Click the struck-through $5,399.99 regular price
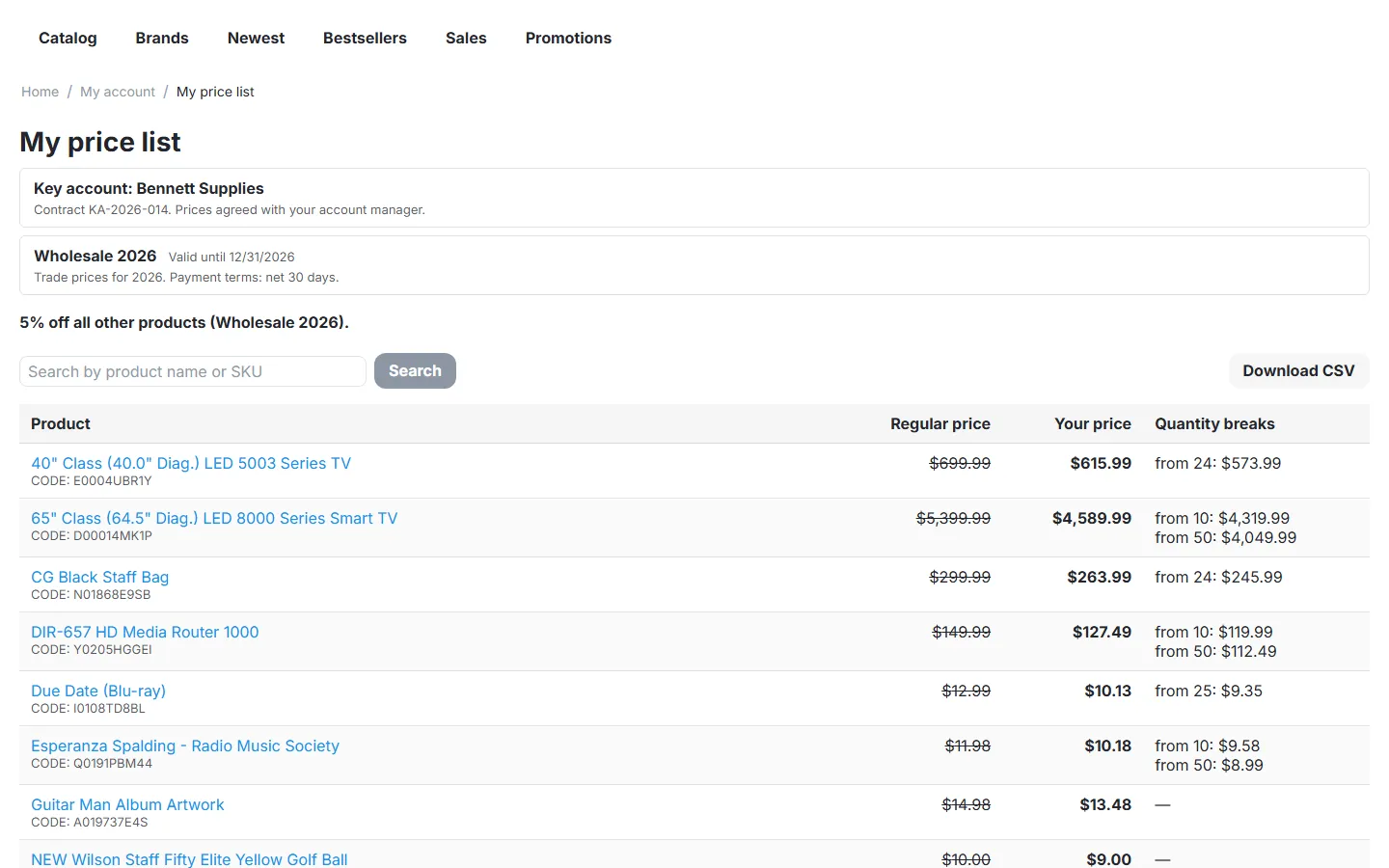Image resolution: width=1389 pixels, height=868 pixels. coord(953,518)
